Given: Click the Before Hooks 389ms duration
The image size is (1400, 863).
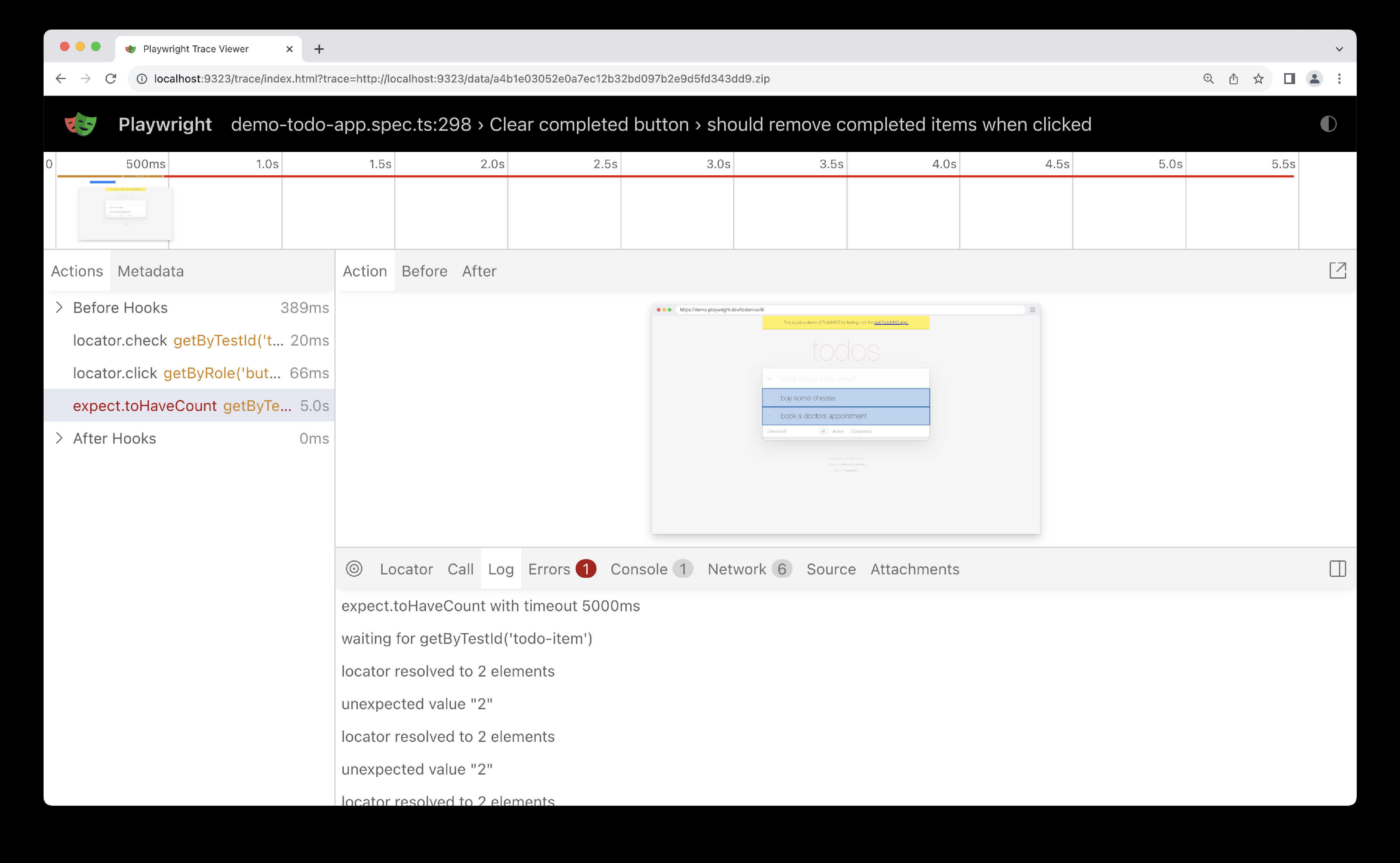Looking at the screenshot, I should [x=305, y=308].
